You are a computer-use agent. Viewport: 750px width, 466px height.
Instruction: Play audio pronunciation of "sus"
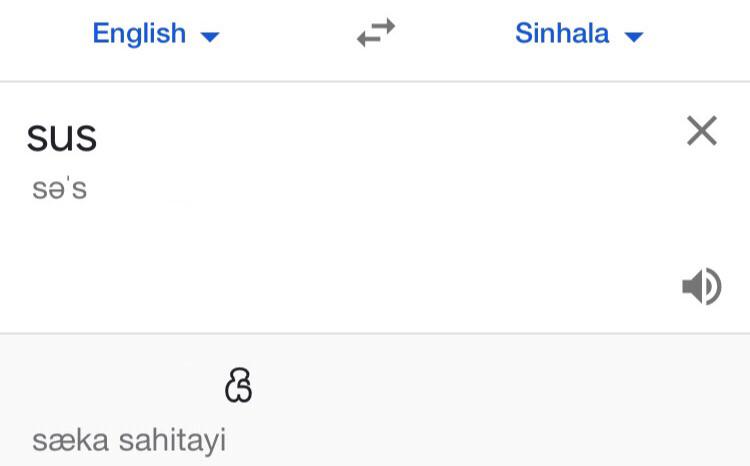click(701, 287)
